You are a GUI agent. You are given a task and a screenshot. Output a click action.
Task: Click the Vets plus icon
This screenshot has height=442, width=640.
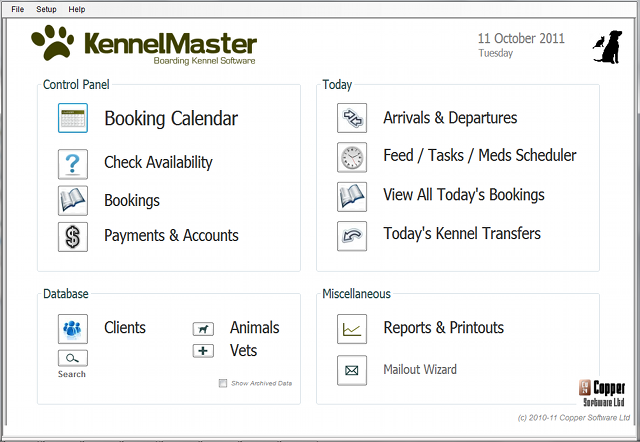click(203, 351)
